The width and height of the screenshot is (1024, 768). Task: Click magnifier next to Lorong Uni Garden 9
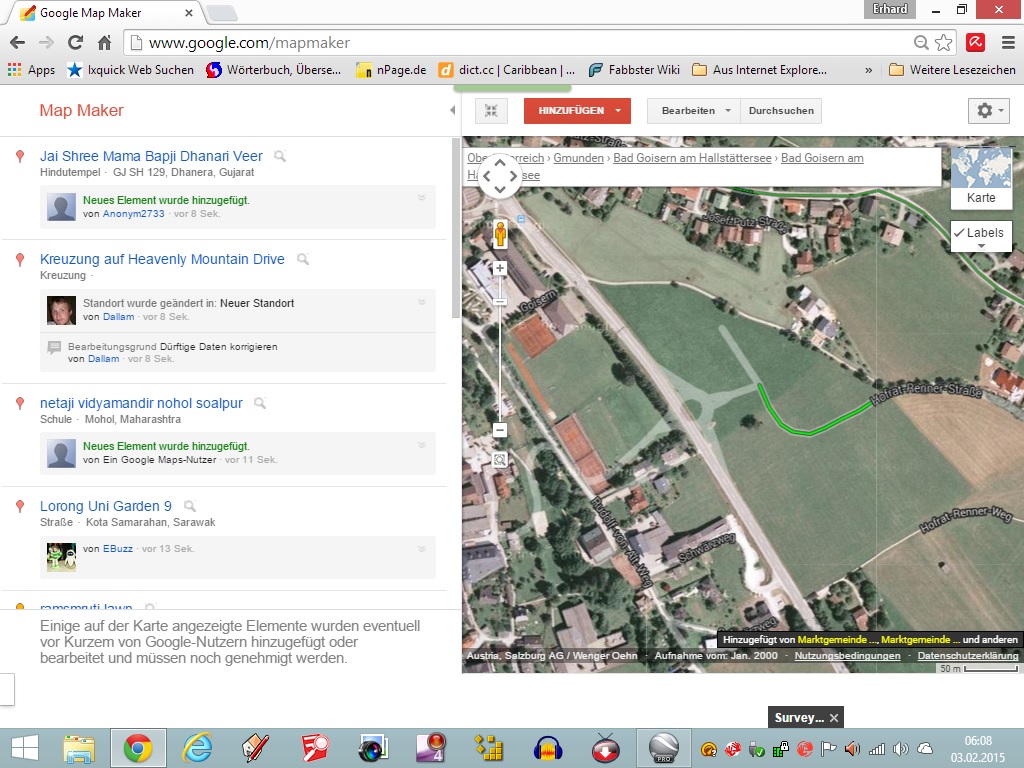point(190,507)
